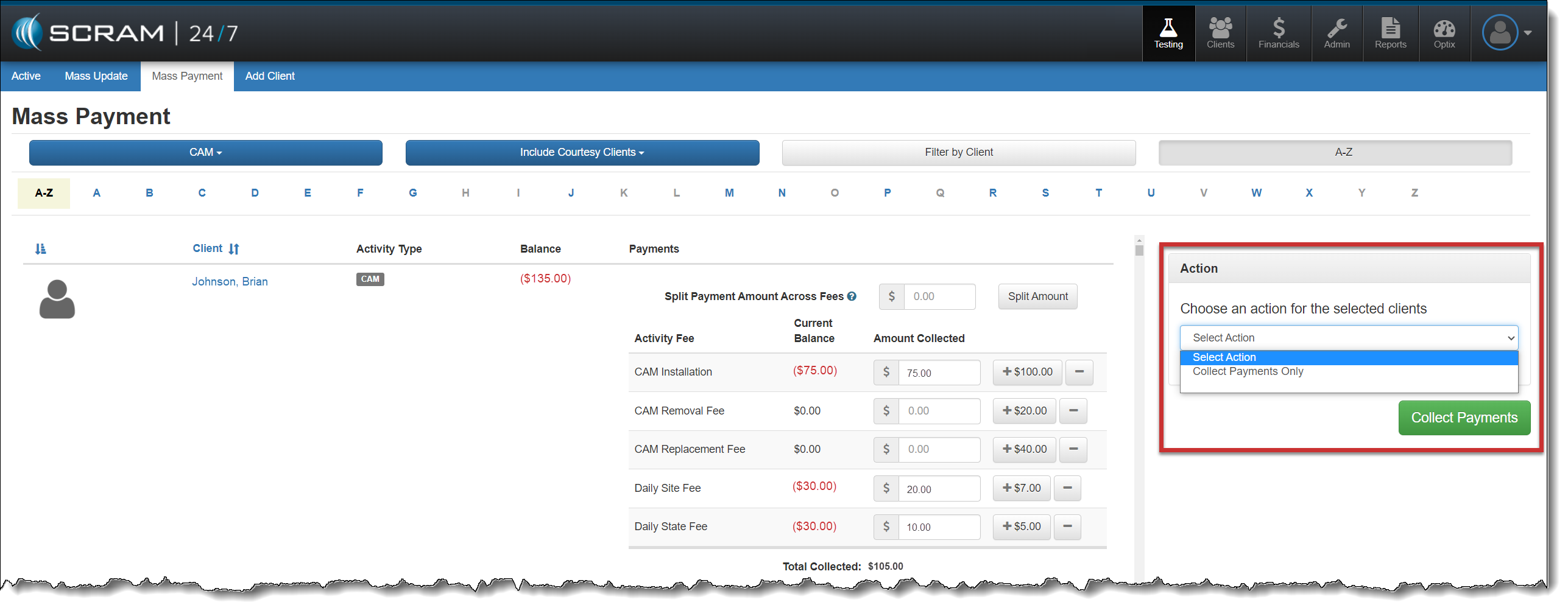The width and height of the screenshot is (1568, 616).
Task: Open the Johnson, Brian client link
Action: tap(230, 281)
